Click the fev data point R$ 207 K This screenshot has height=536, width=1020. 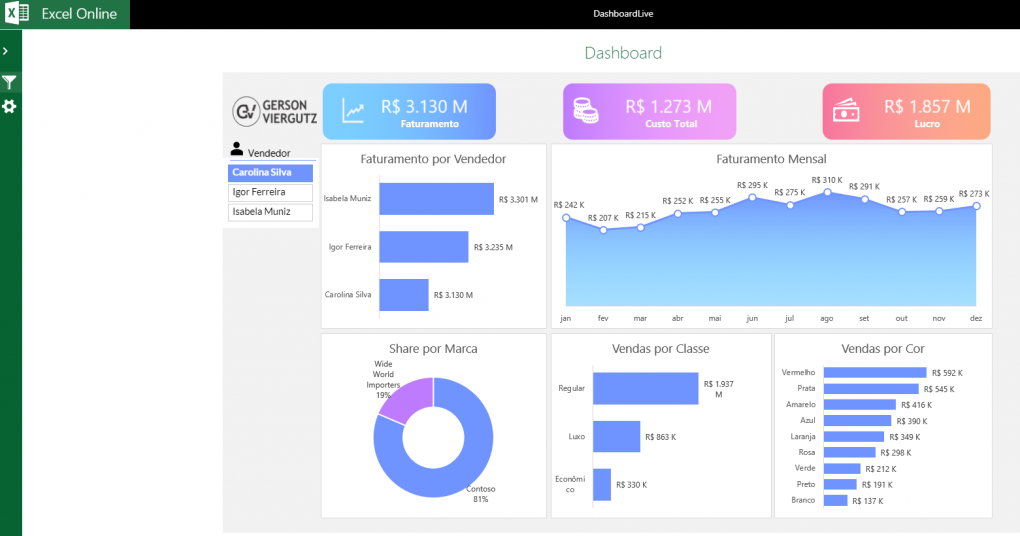click(604, 230)
